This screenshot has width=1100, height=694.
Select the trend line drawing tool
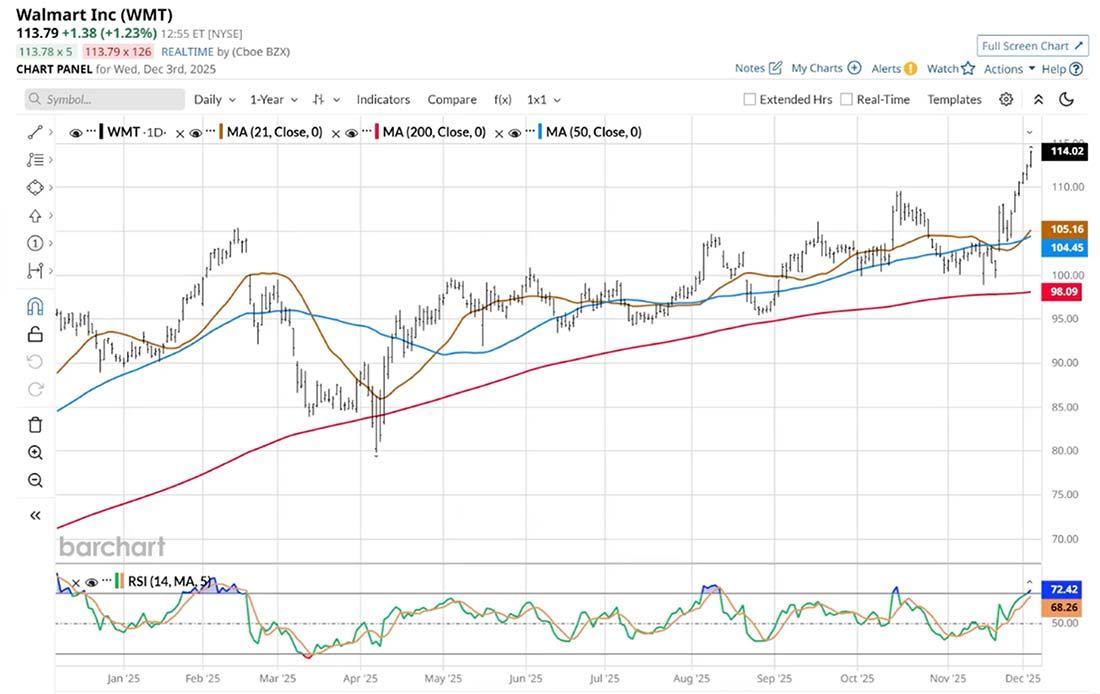35,130
